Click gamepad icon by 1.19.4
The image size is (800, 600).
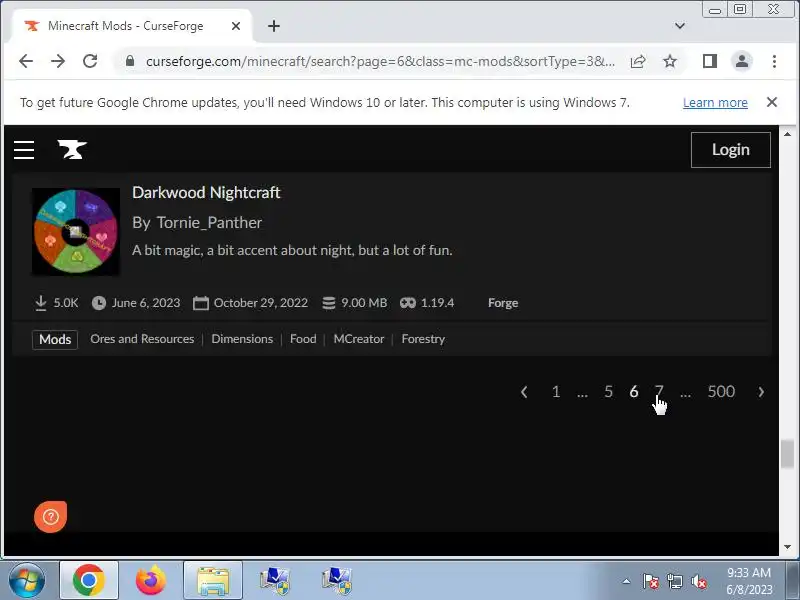[x=408, y=303]
